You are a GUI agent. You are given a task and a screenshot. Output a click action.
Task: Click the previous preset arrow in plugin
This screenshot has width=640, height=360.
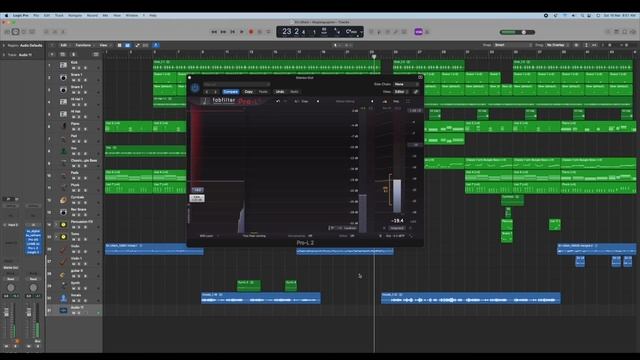207,92
